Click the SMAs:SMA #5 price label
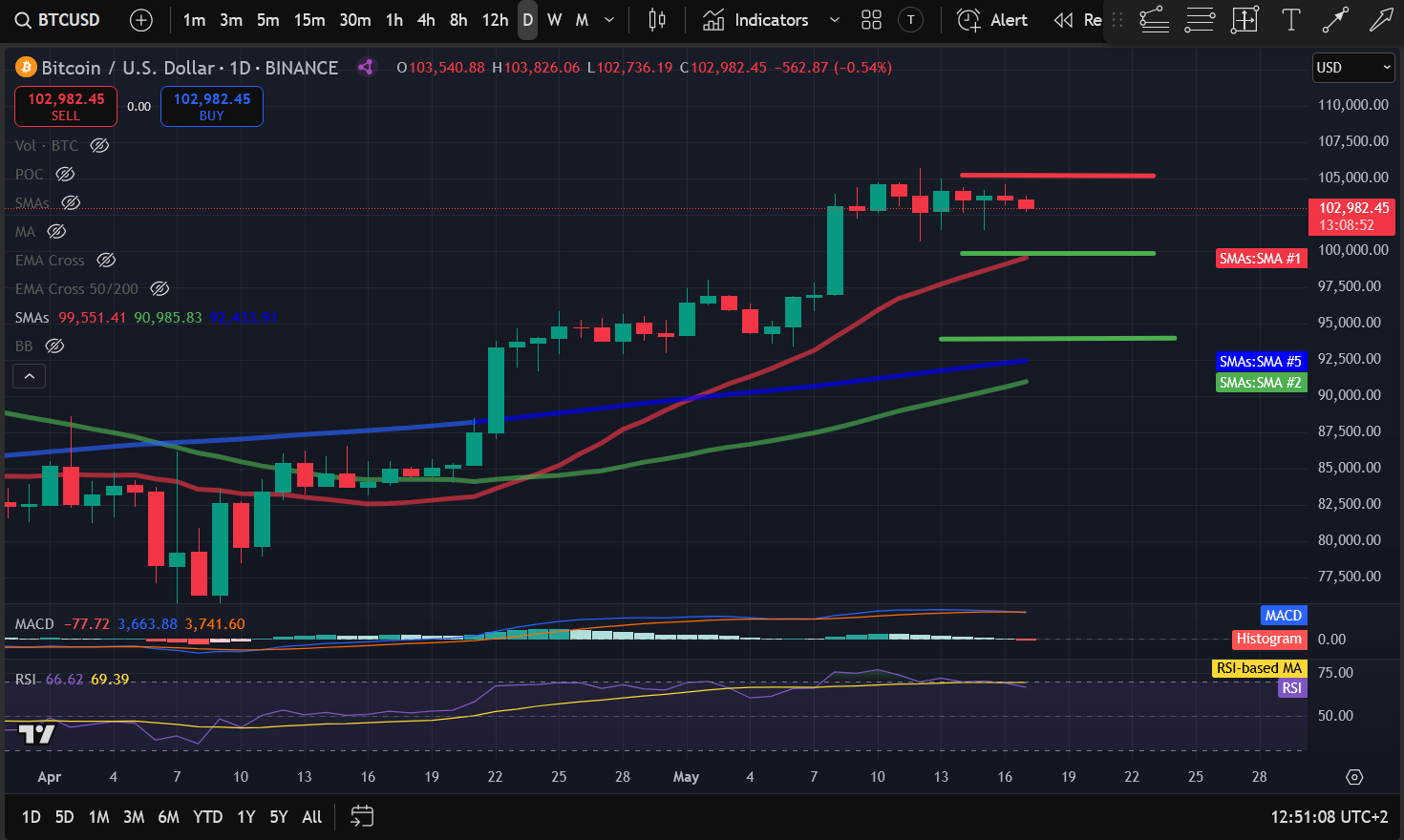 tap(1261, 362)
